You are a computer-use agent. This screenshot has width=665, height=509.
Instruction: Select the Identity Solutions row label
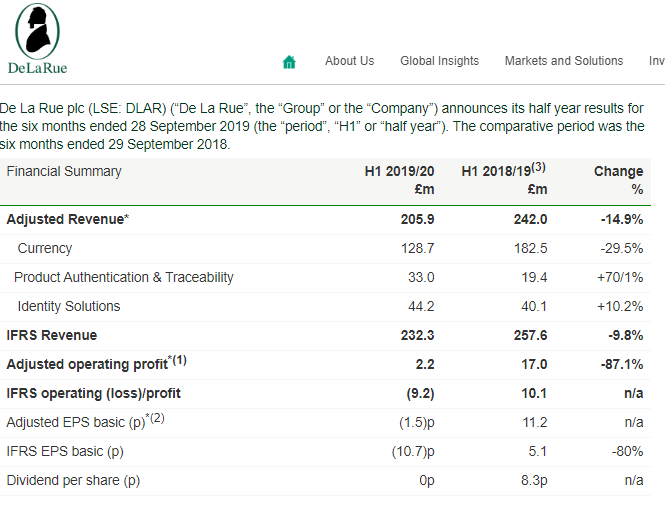coord(68,306)
